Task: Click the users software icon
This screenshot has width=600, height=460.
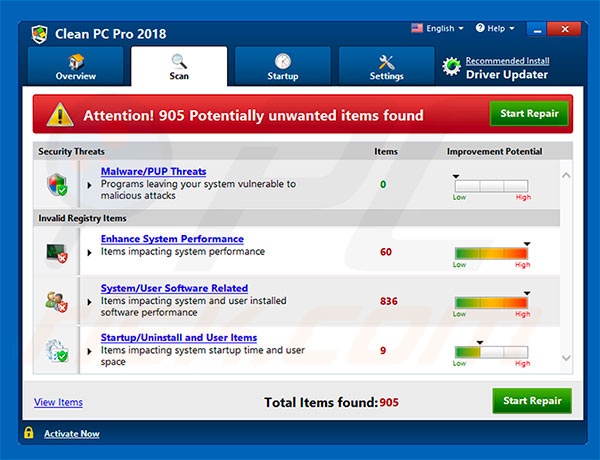Action: [57, 302]
